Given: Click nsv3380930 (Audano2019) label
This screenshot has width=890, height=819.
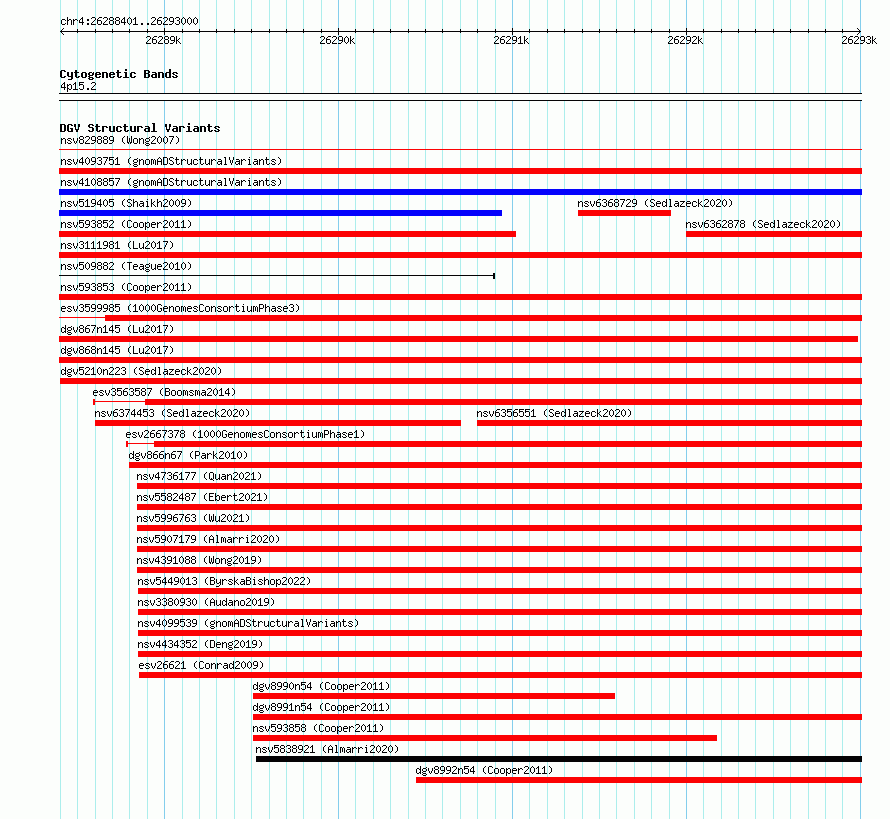Looking at the screenshot, I should click(206, 602).
